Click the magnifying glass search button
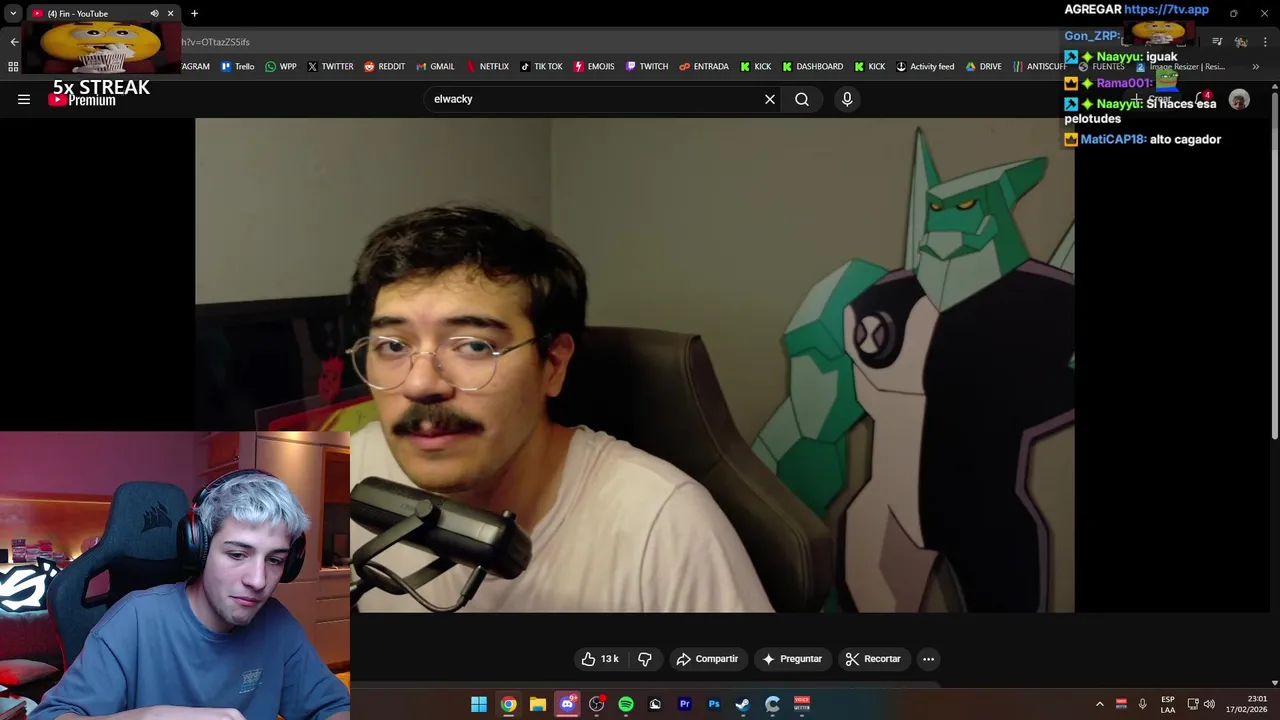This screenshot has width=1280, height=720. pyautogui.click(x=802, y=99)
